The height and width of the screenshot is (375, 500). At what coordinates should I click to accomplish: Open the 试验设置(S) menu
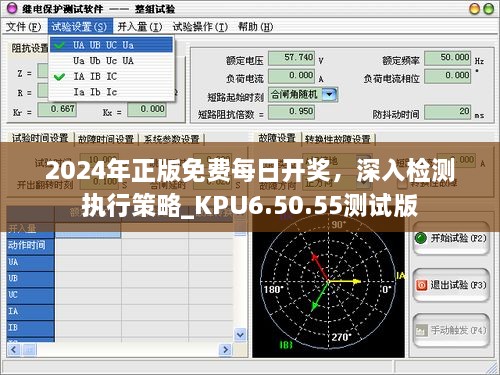79,27
